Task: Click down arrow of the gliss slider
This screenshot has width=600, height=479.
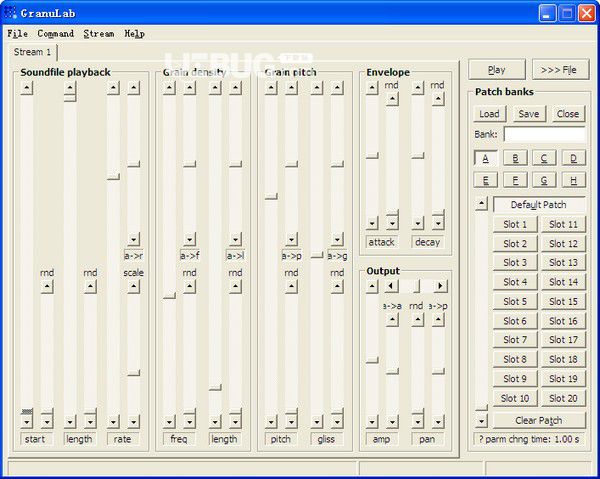Action: [x=317, y=422]
